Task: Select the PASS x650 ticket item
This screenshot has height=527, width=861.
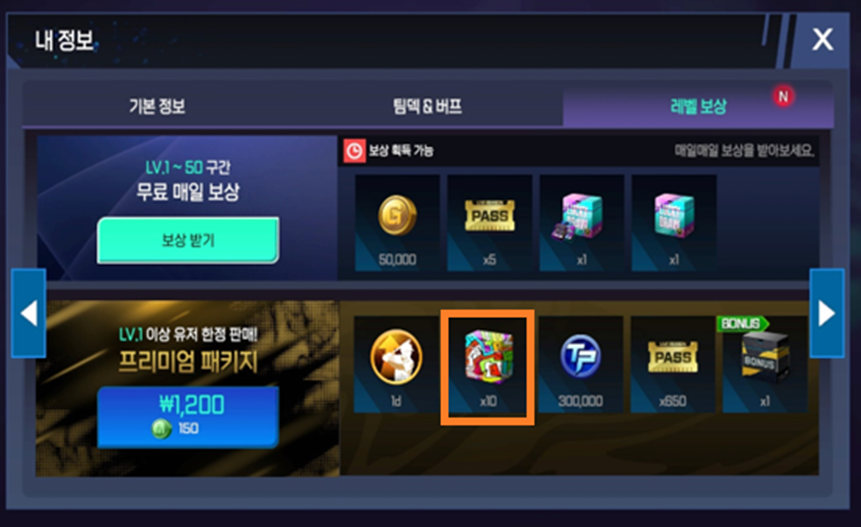Action: tap(673, 364)
